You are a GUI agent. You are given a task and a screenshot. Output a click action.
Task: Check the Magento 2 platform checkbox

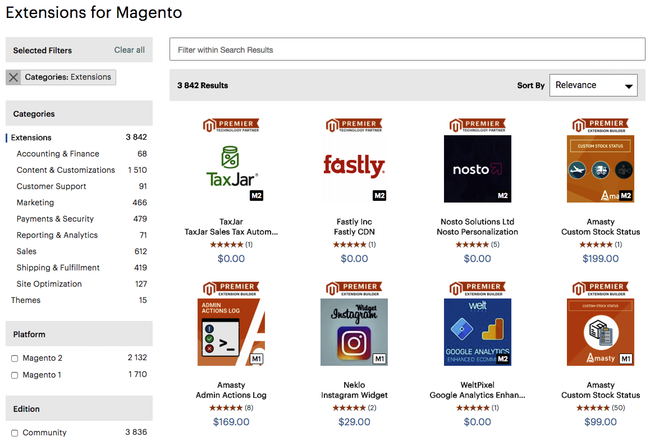pyautogui.click(x=14, y=358)
